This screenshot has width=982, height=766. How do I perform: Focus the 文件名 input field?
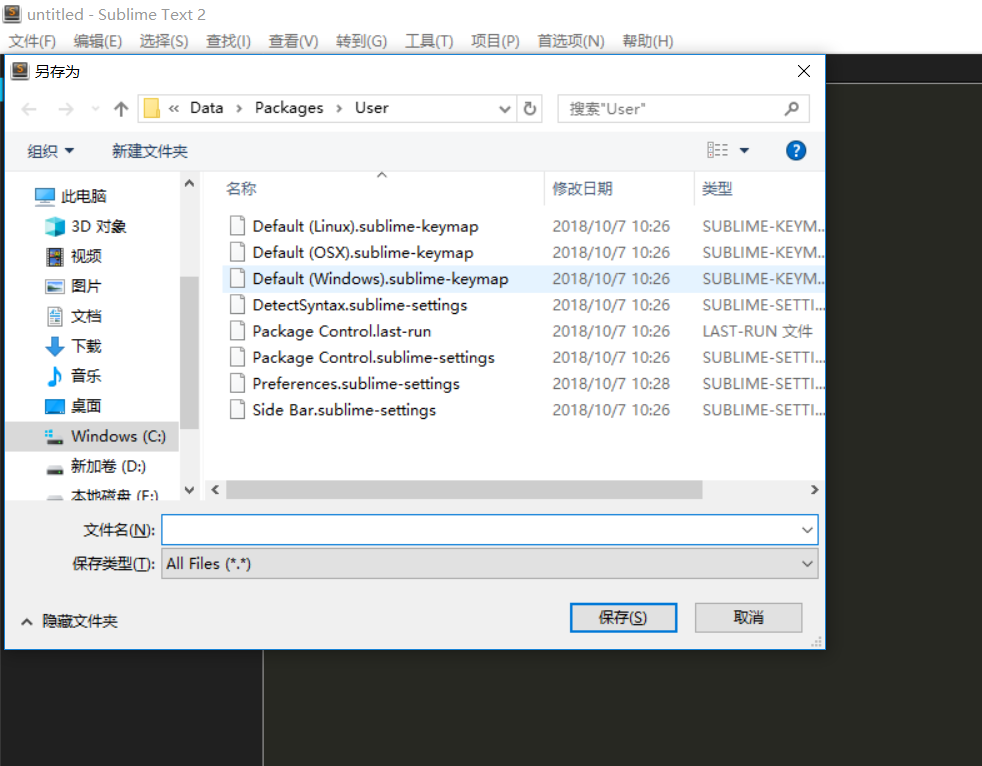click(490, 530)
